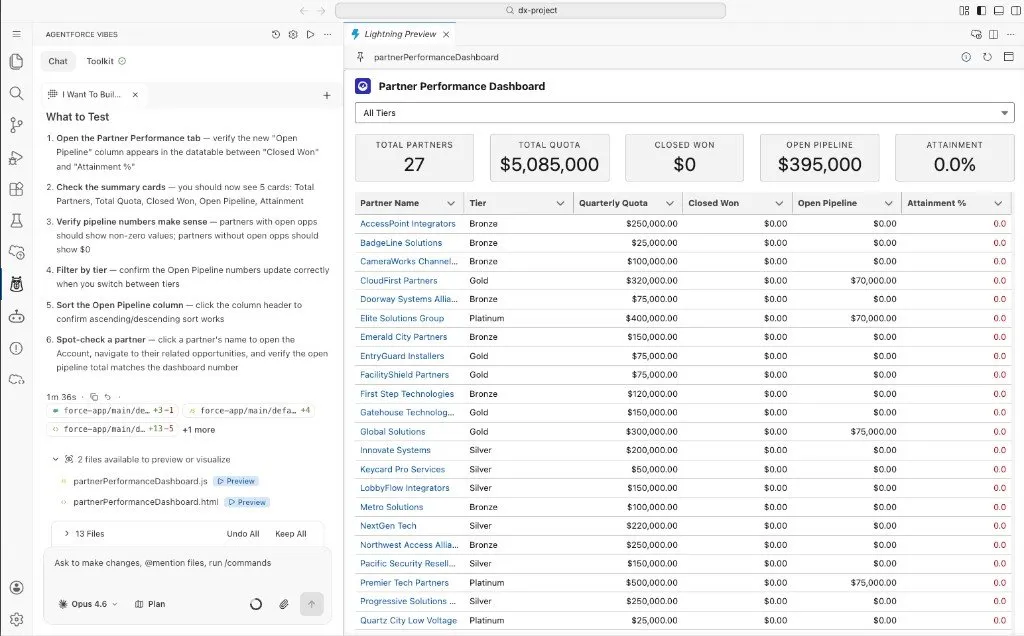Open the Premier Tech Partners link

pos(404,582)
